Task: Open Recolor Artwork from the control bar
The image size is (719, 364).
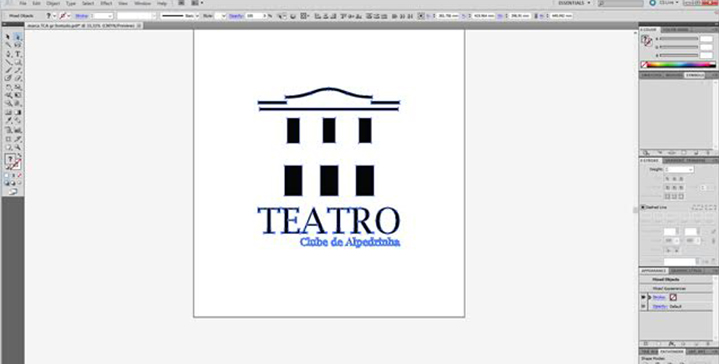Action: coord(292,15)
